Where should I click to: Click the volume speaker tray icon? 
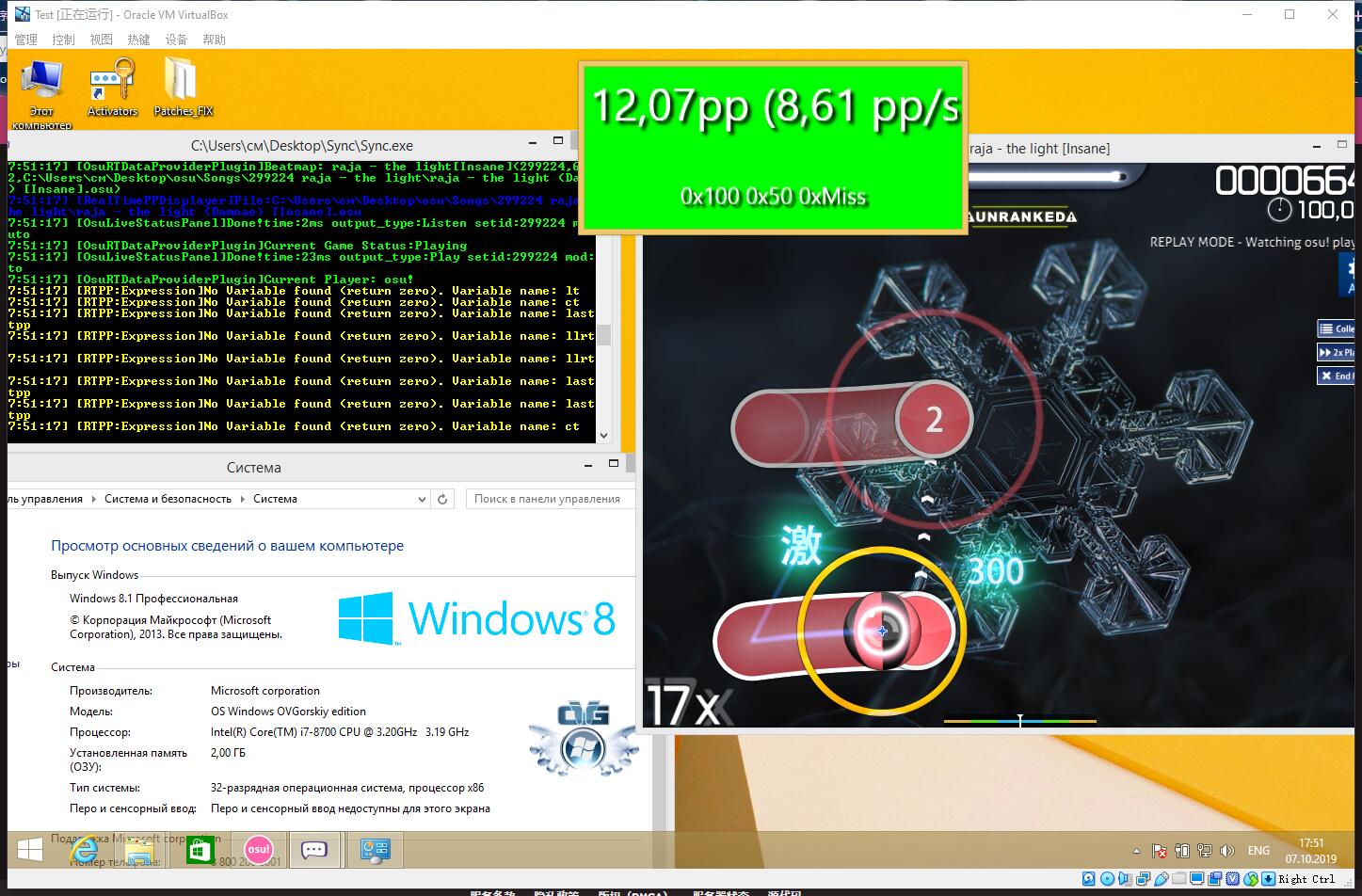(x=1226, y=851)
